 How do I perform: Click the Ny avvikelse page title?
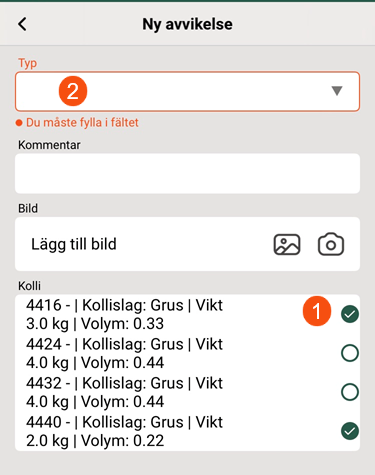[x=187, y=24]
